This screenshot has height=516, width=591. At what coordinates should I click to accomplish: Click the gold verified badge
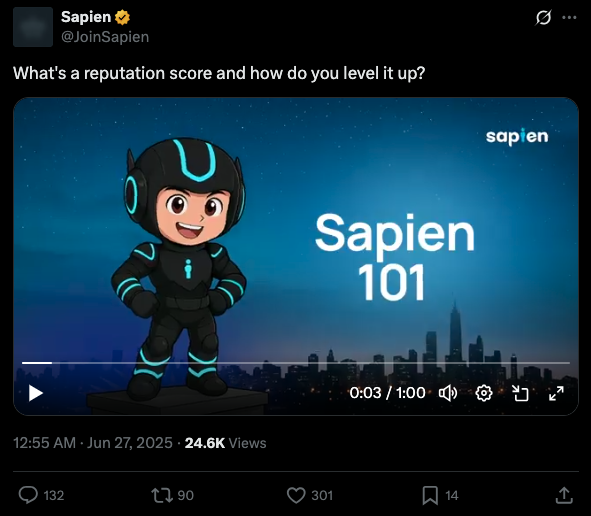coord(122,17)
